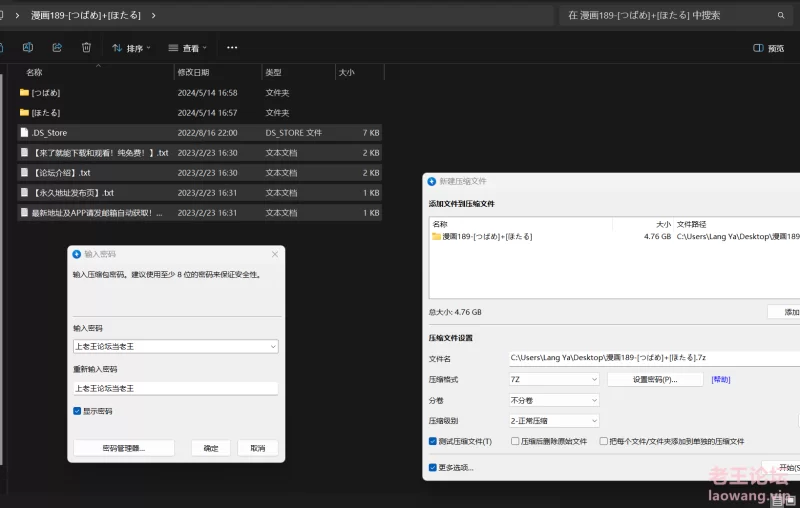The width and height of the screenshot is (800, 508).
Task: Open the three-dots more options menu
Action: pos(232,47)
